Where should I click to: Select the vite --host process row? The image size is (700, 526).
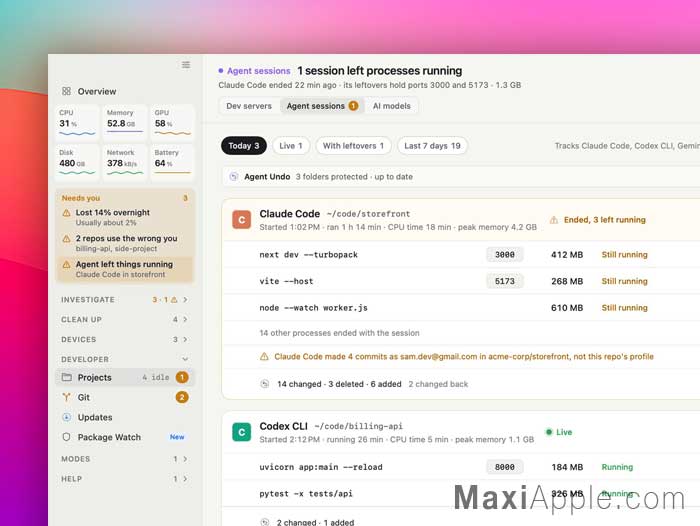461,281
